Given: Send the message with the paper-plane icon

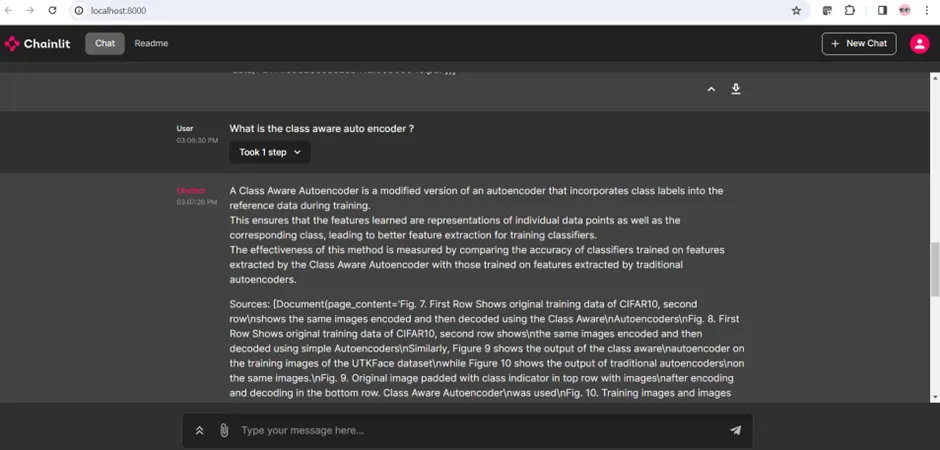Looking at the screenshot, I should [736, 430].
